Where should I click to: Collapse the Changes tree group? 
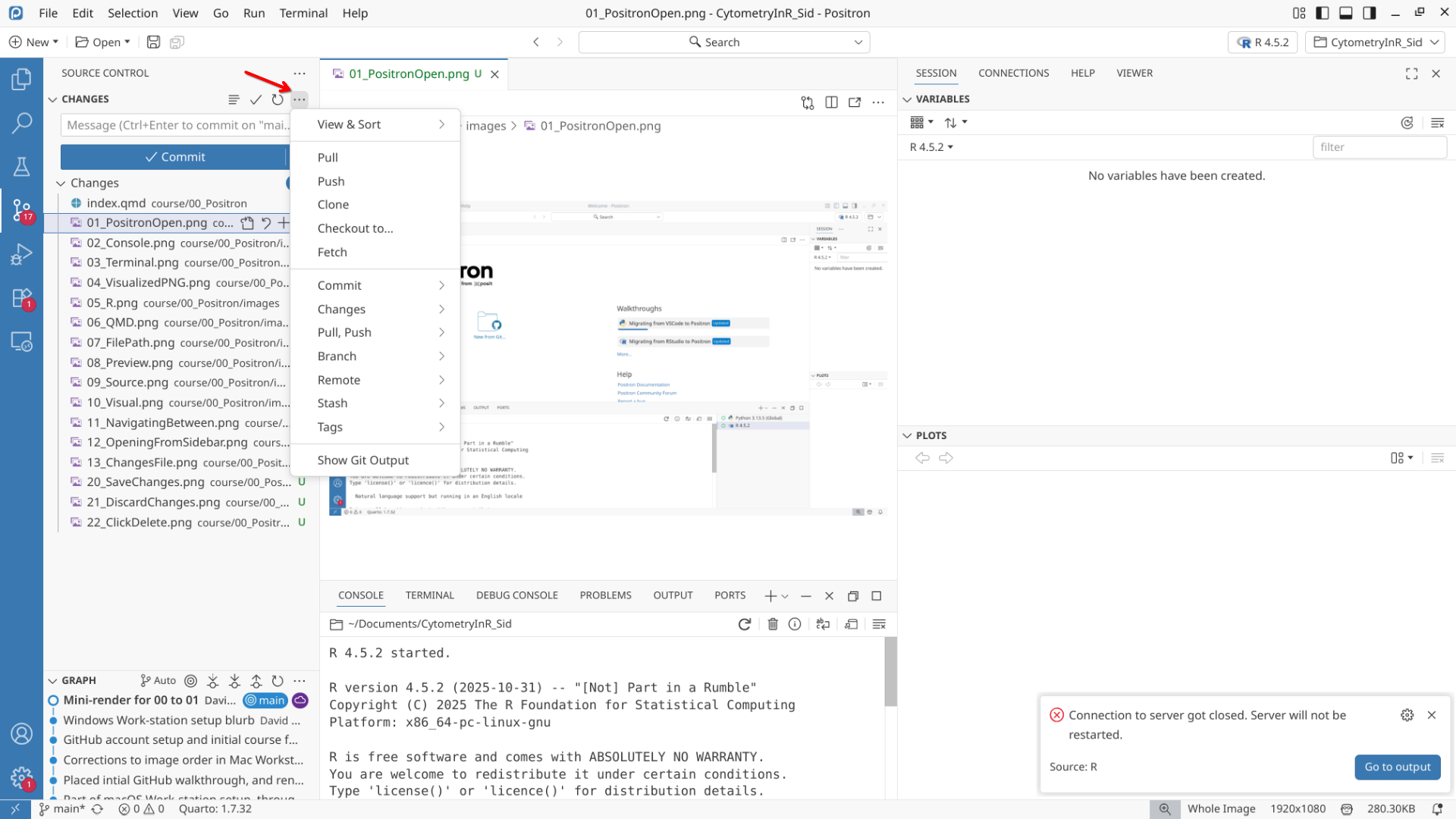tap(61, 184)
